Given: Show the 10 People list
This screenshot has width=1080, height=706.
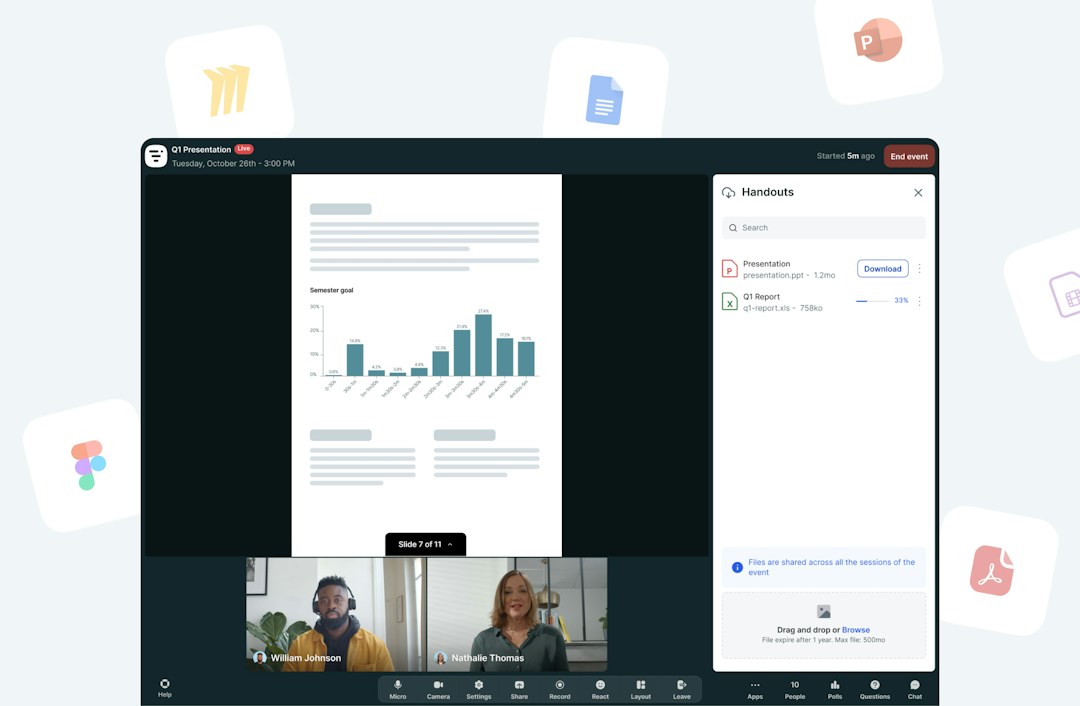Looking at the screenshot, I should 795,689.
